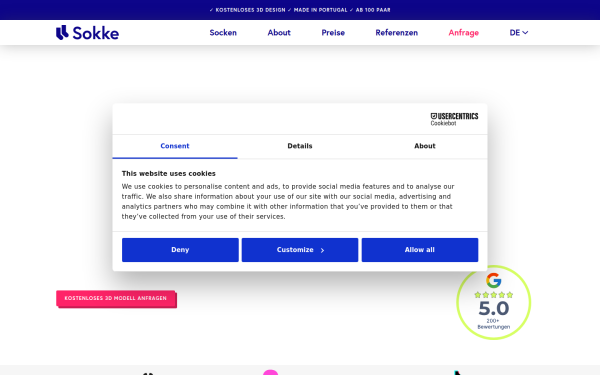Open the Referenzen navigation link
This screenshot has width=600, height=375.
click(x=396, y=33)
